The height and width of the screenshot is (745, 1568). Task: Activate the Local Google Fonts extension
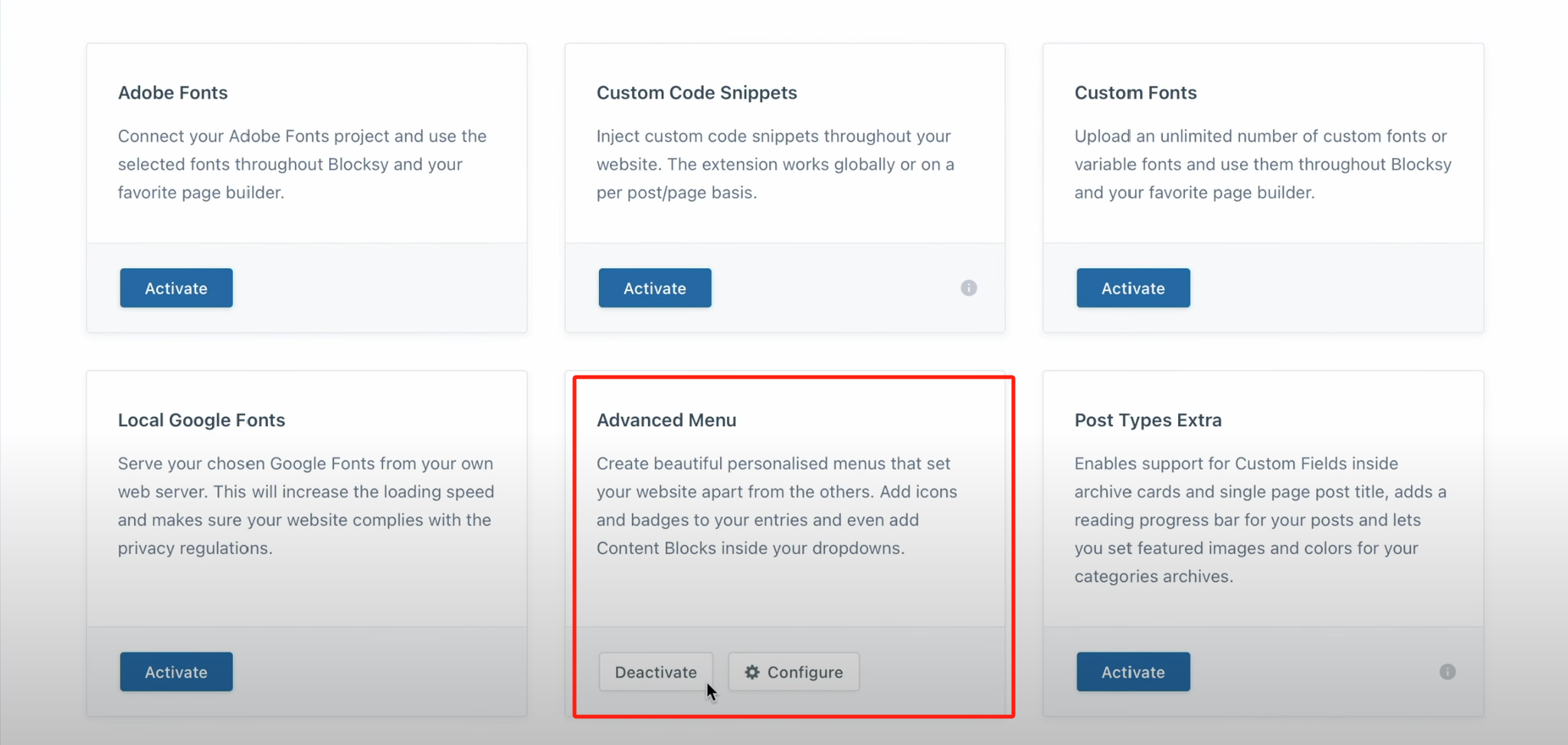coord(176,672)
